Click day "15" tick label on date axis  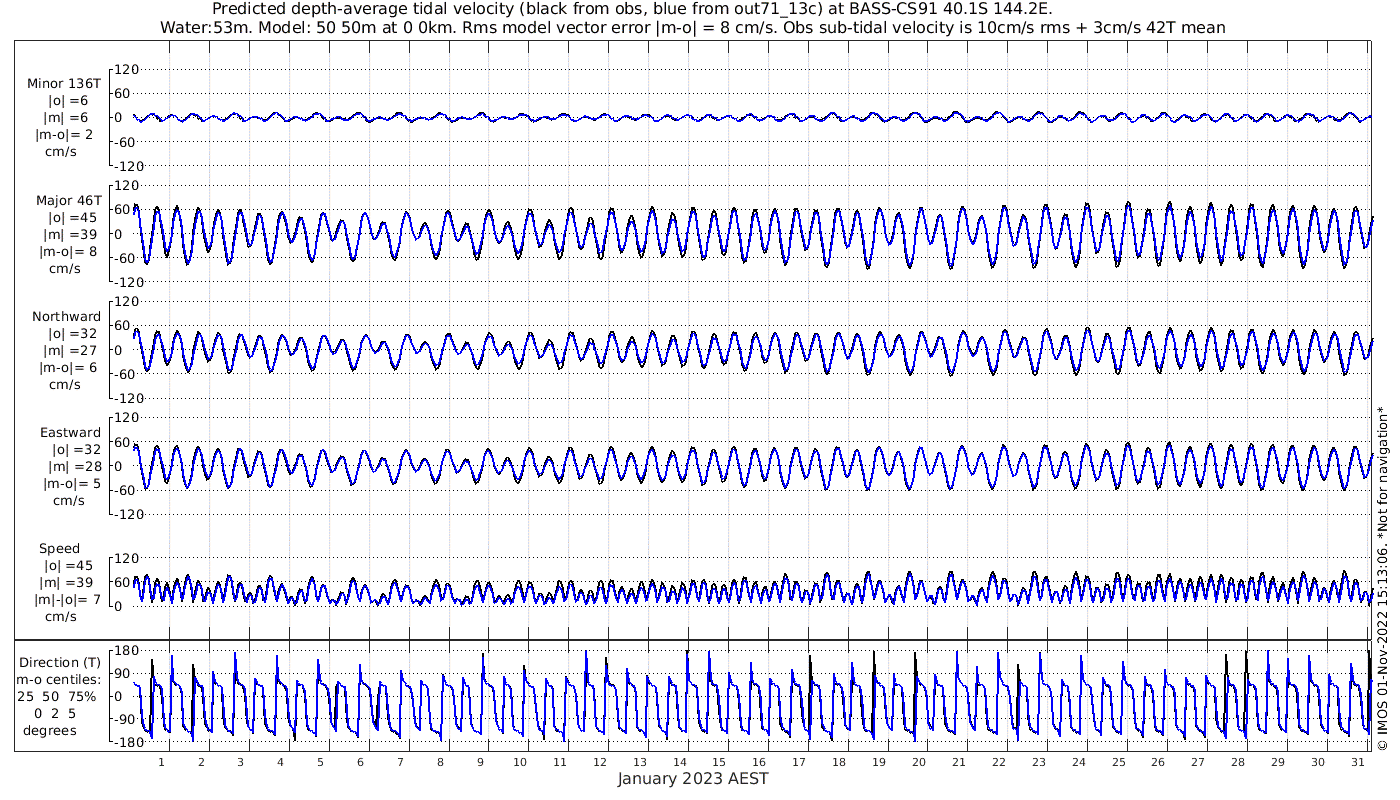click(719, 763)
